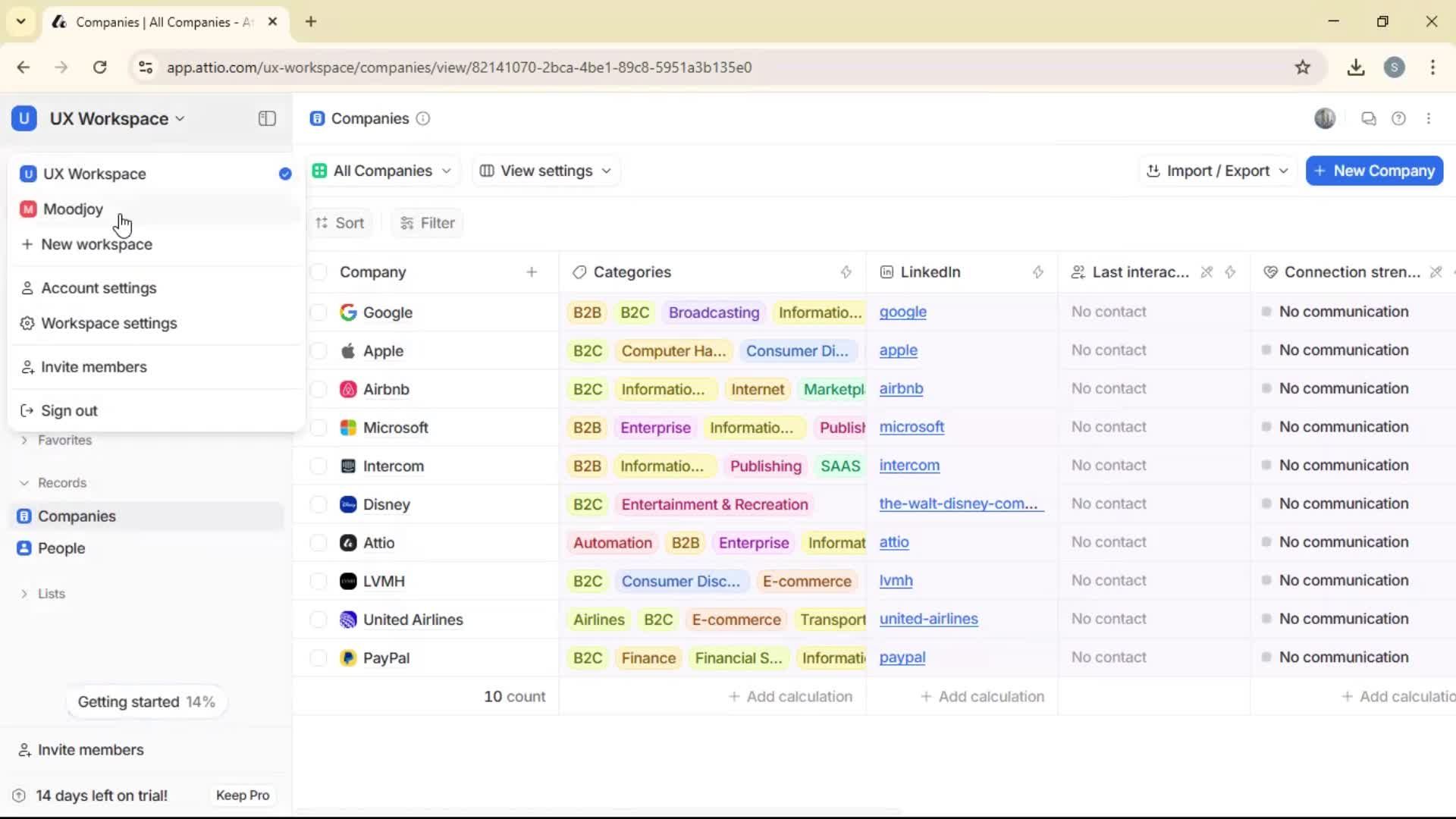Click the Sort button

[x=340, y=223]
